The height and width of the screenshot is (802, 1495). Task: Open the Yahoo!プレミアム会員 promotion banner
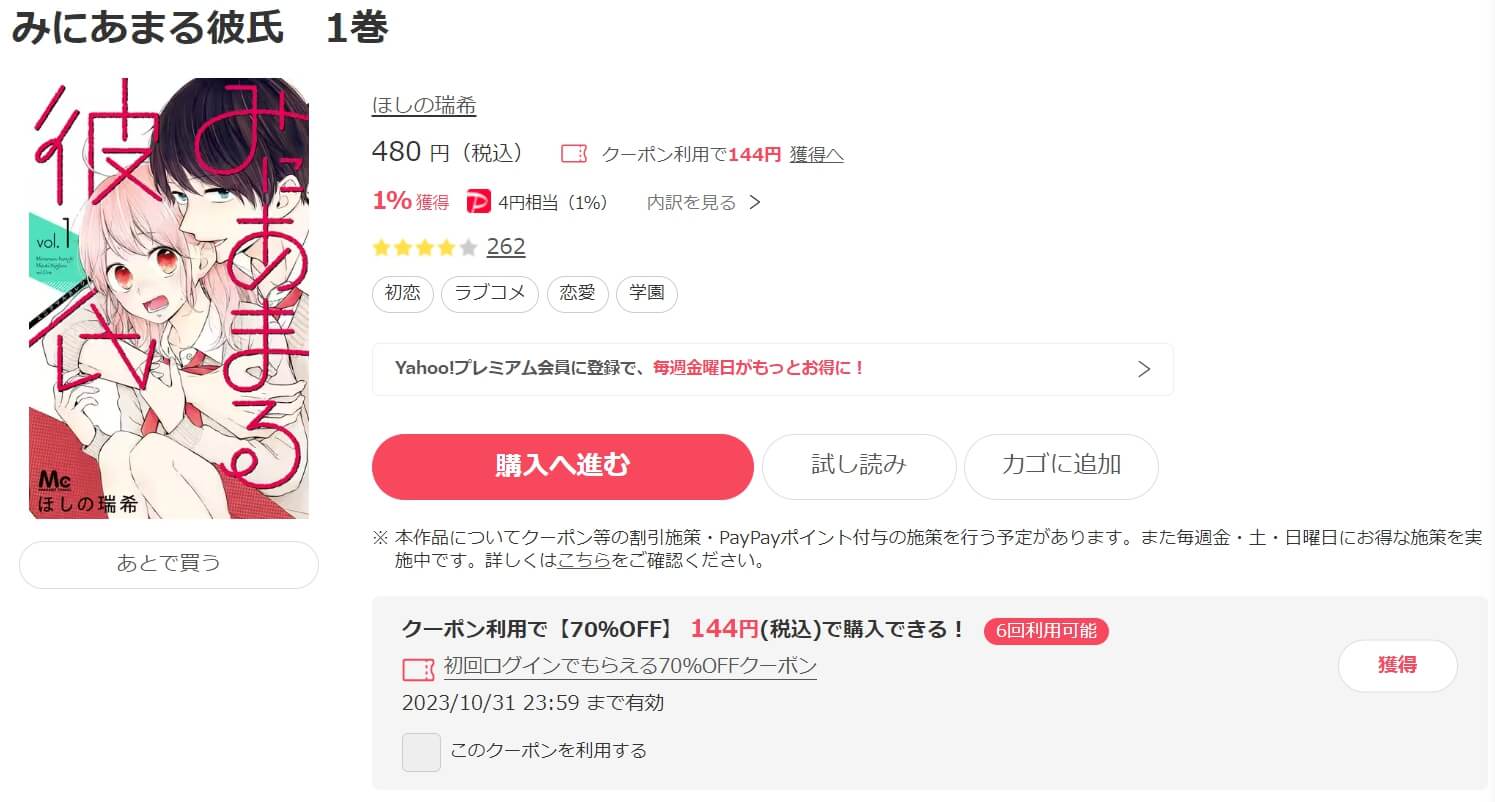(x=772, y=369)
